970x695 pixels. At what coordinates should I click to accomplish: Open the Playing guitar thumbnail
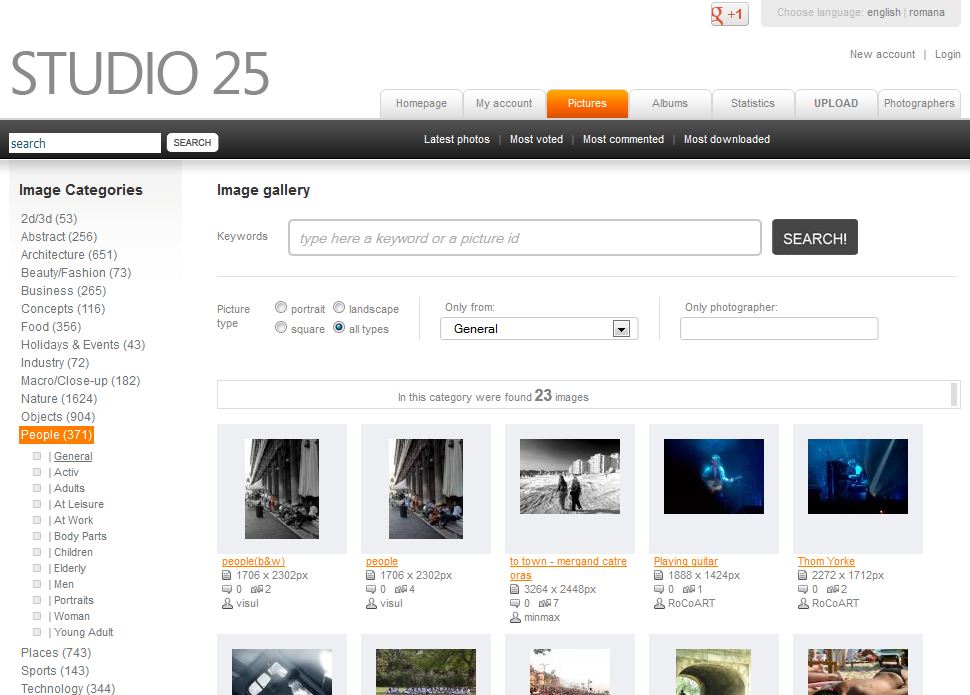714,477
